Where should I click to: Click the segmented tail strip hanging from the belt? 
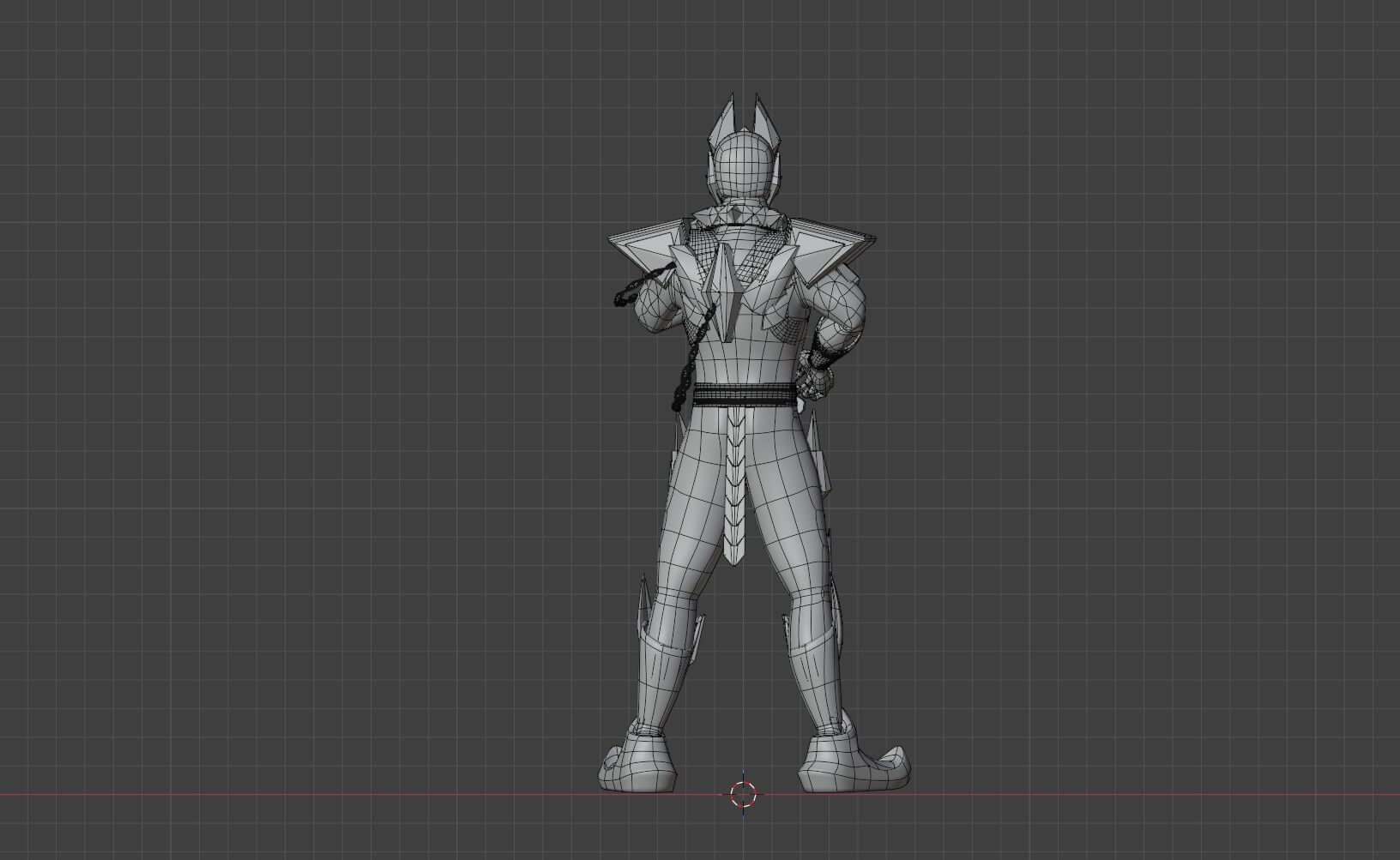[x=737, y=485]
